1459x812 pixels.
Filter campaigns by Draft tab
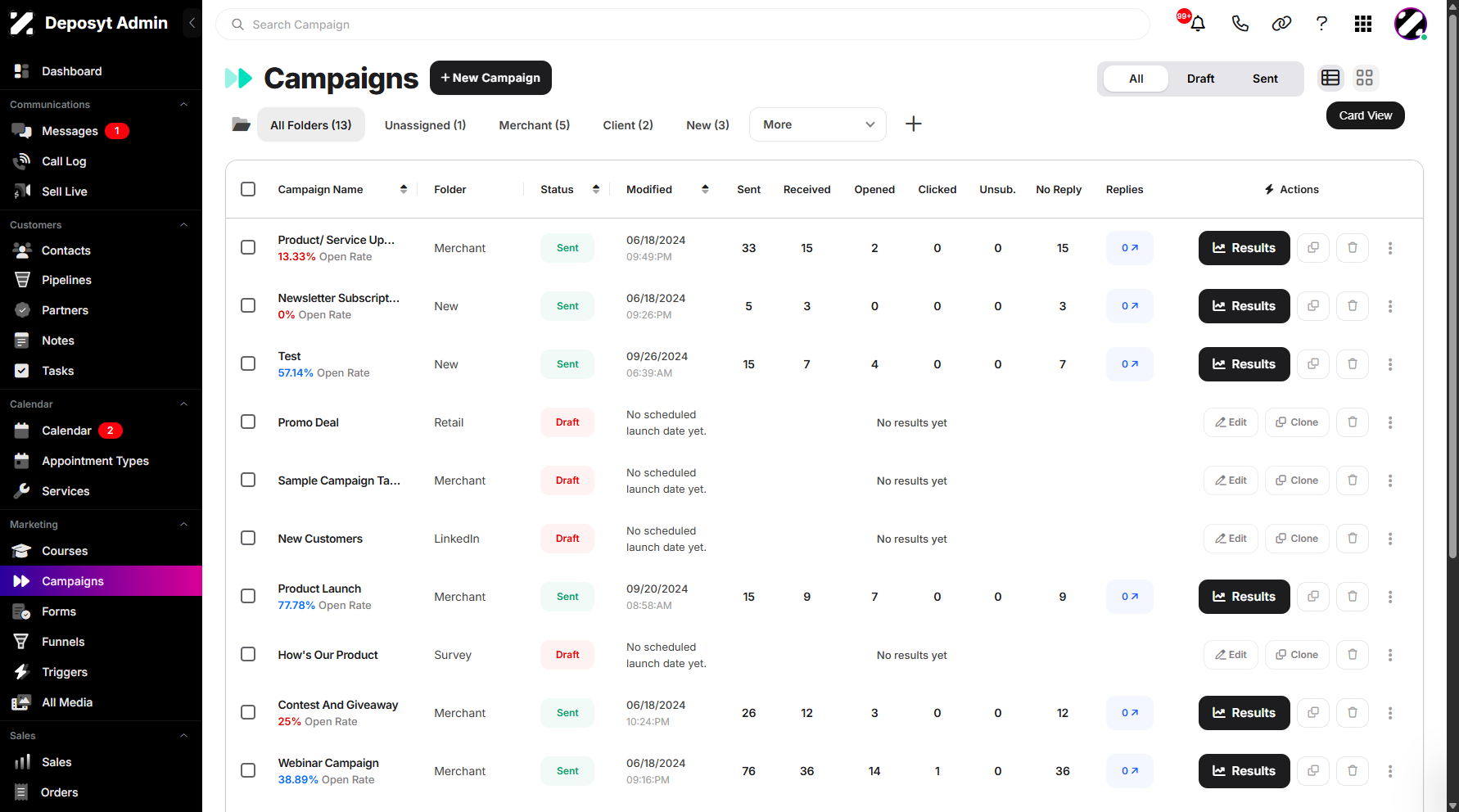[1200, 79]
